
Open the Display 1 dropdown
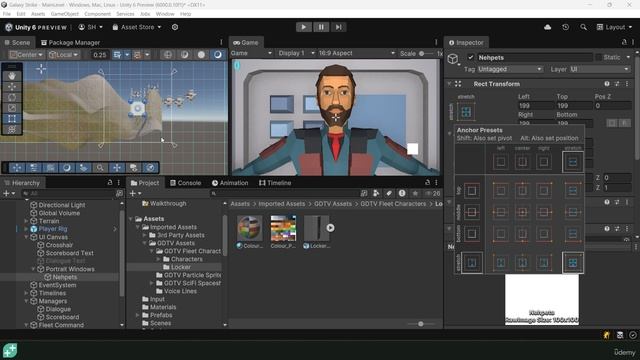pyautogui.click(x=296, y=53)
